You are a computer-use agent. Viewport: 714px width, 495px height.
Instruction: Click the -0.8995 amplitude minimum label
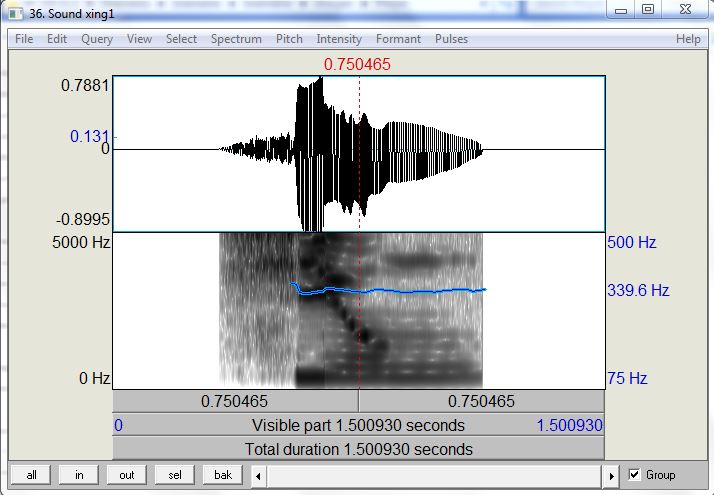[83, 219]
